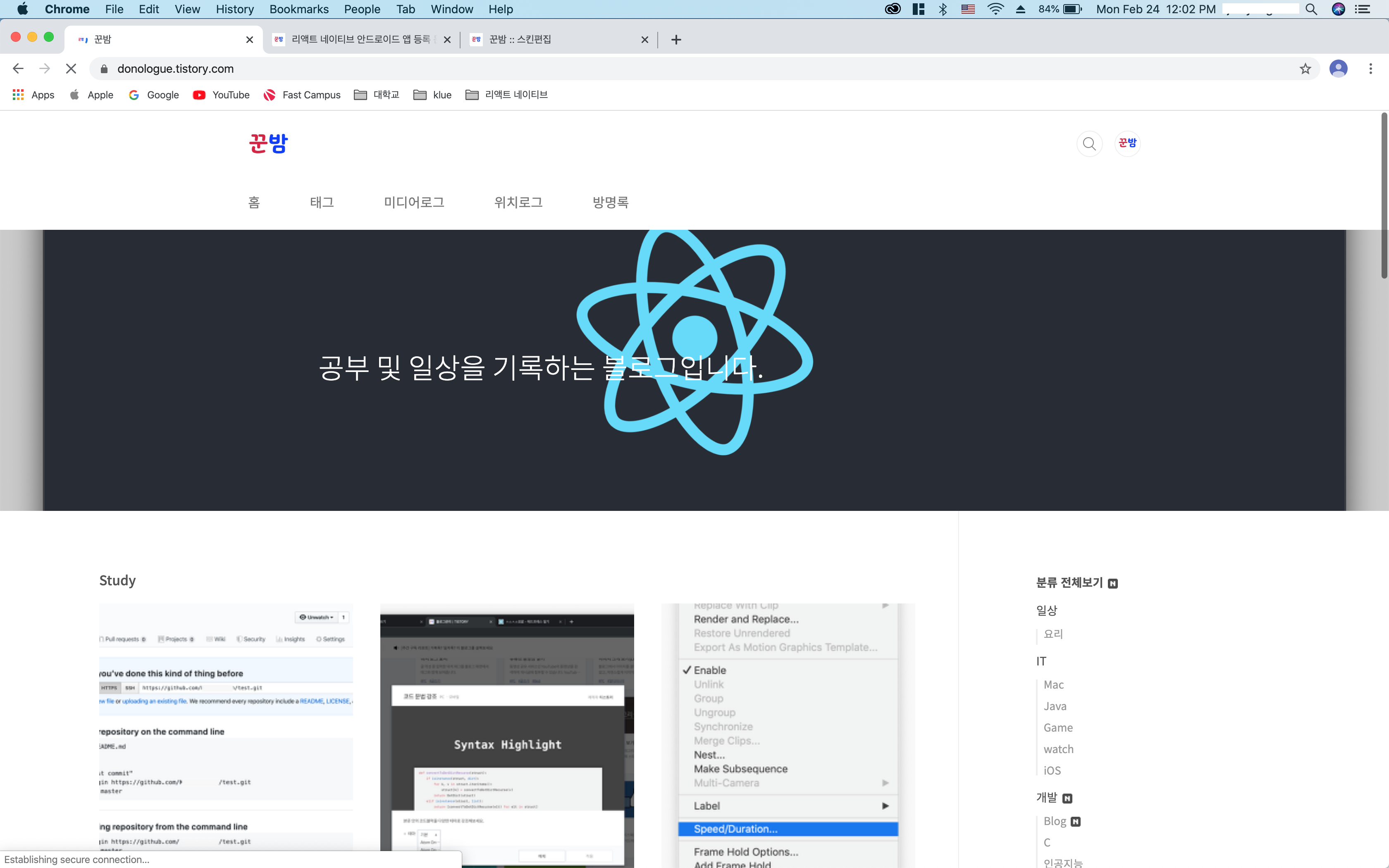
Task: Click the Java category in sidebar
Action: coord(1055,706)
